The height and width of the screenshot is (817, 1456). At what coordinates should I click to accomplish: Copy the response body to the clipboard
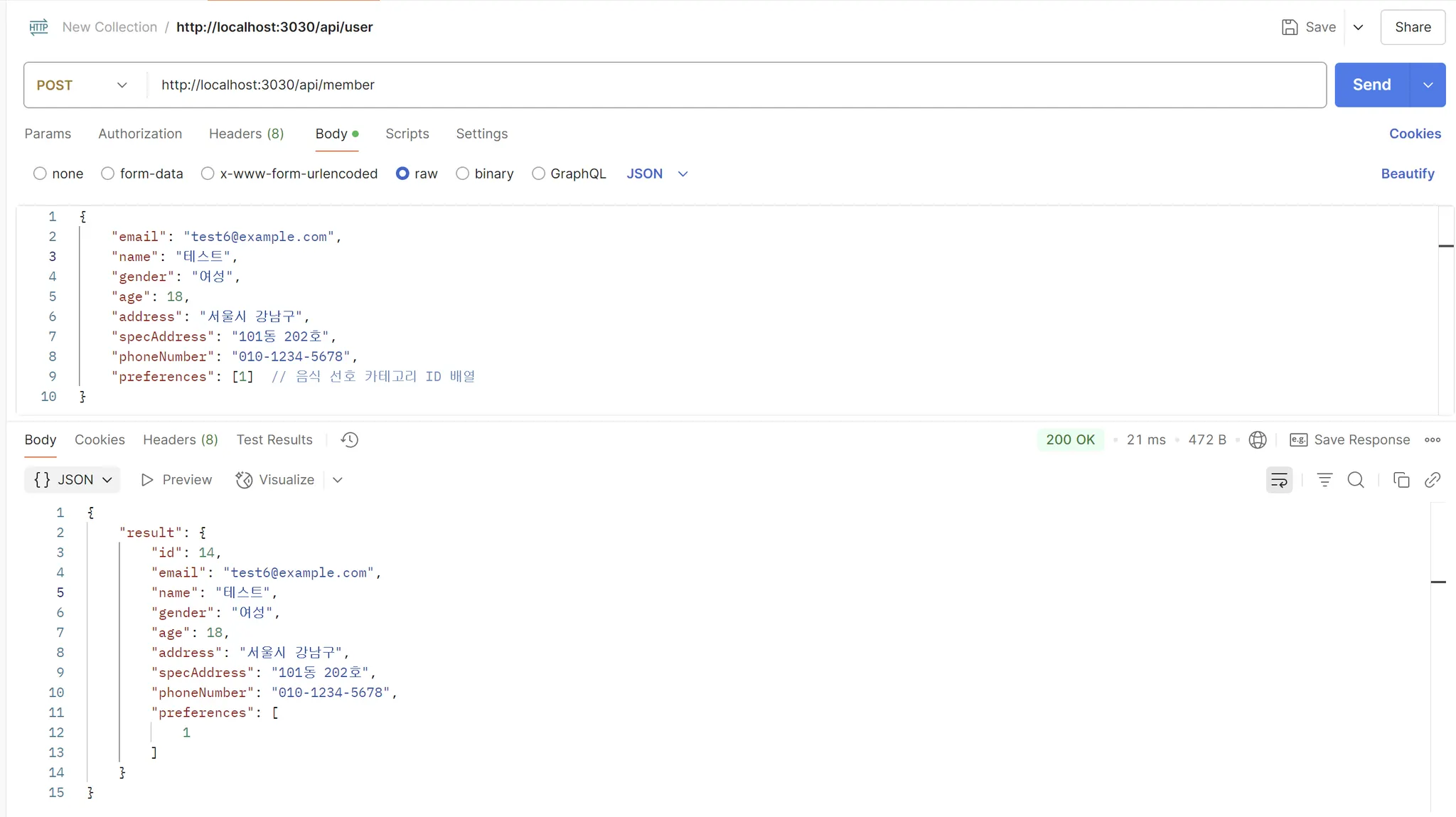(x=1401, y=480)
